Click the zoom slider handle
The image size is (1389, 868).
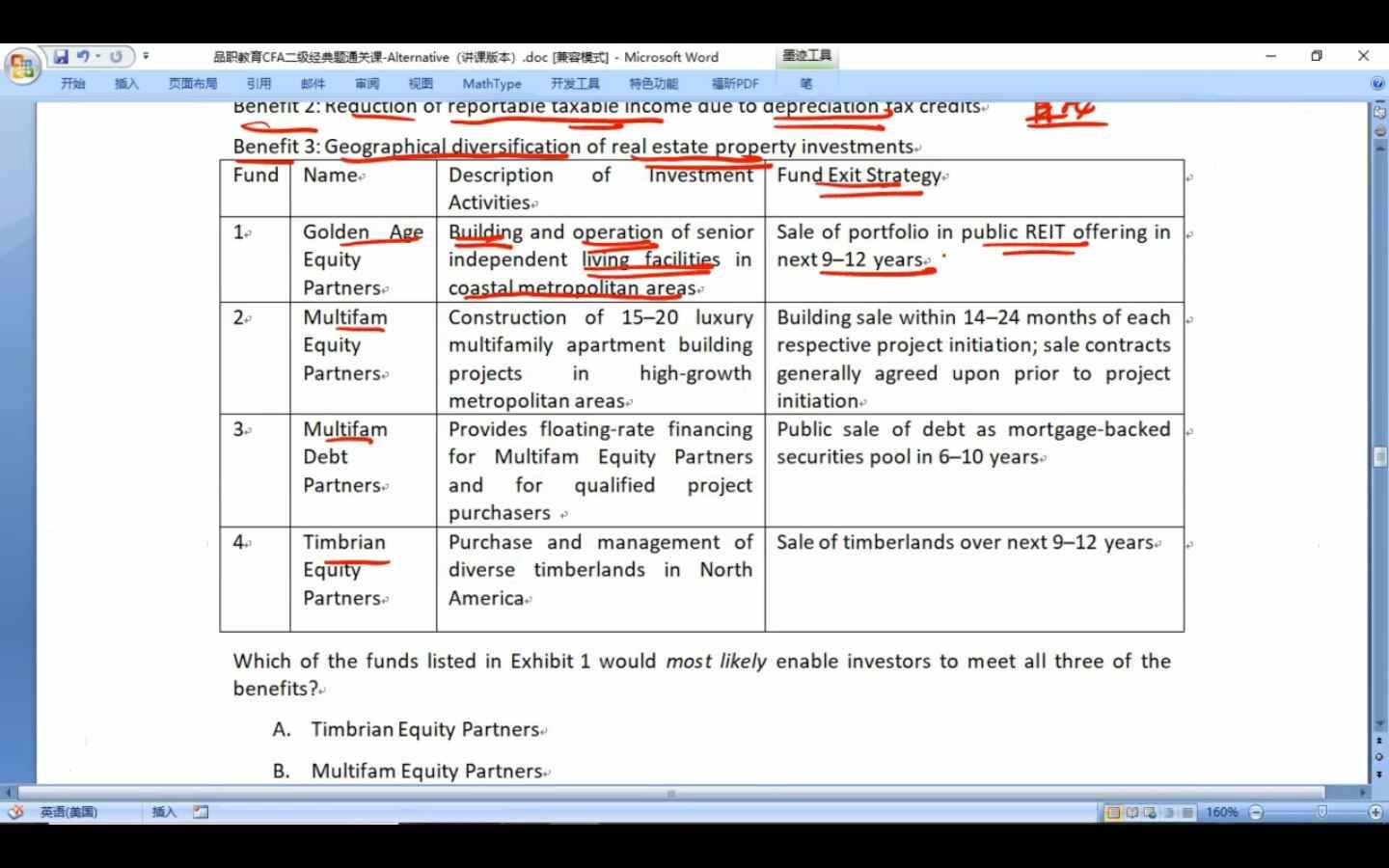tap(1322, 812)
